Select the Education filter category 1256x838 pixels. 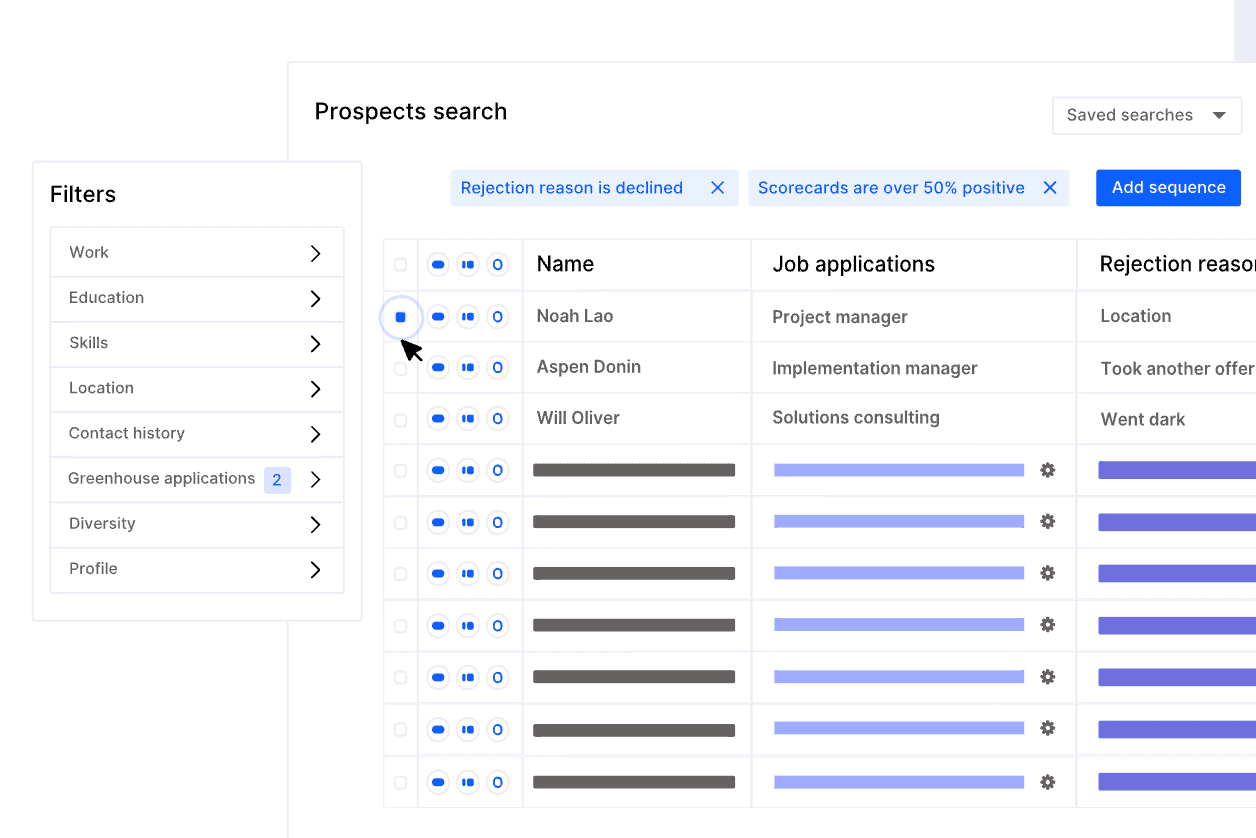click(x=196, y=298)
